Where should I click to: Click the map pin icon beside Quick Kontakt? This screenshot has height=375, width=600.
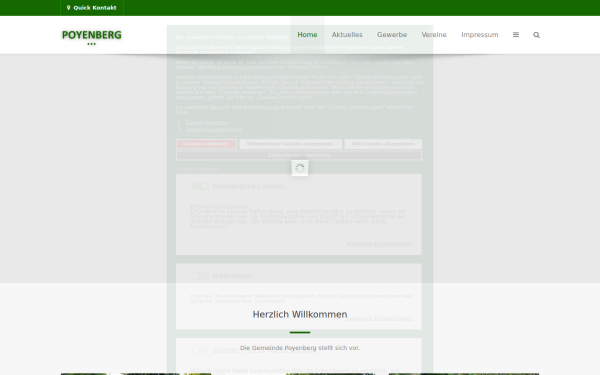(x=68, y=8)
